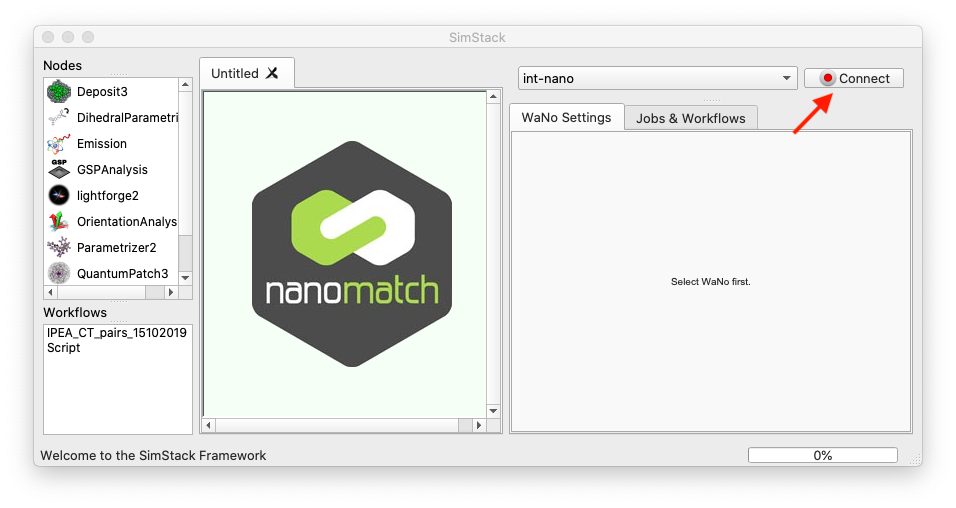This screenshot has height=508, width=956.
Task: Click the window close traffic-light button
Action: [x=48, y=37]
